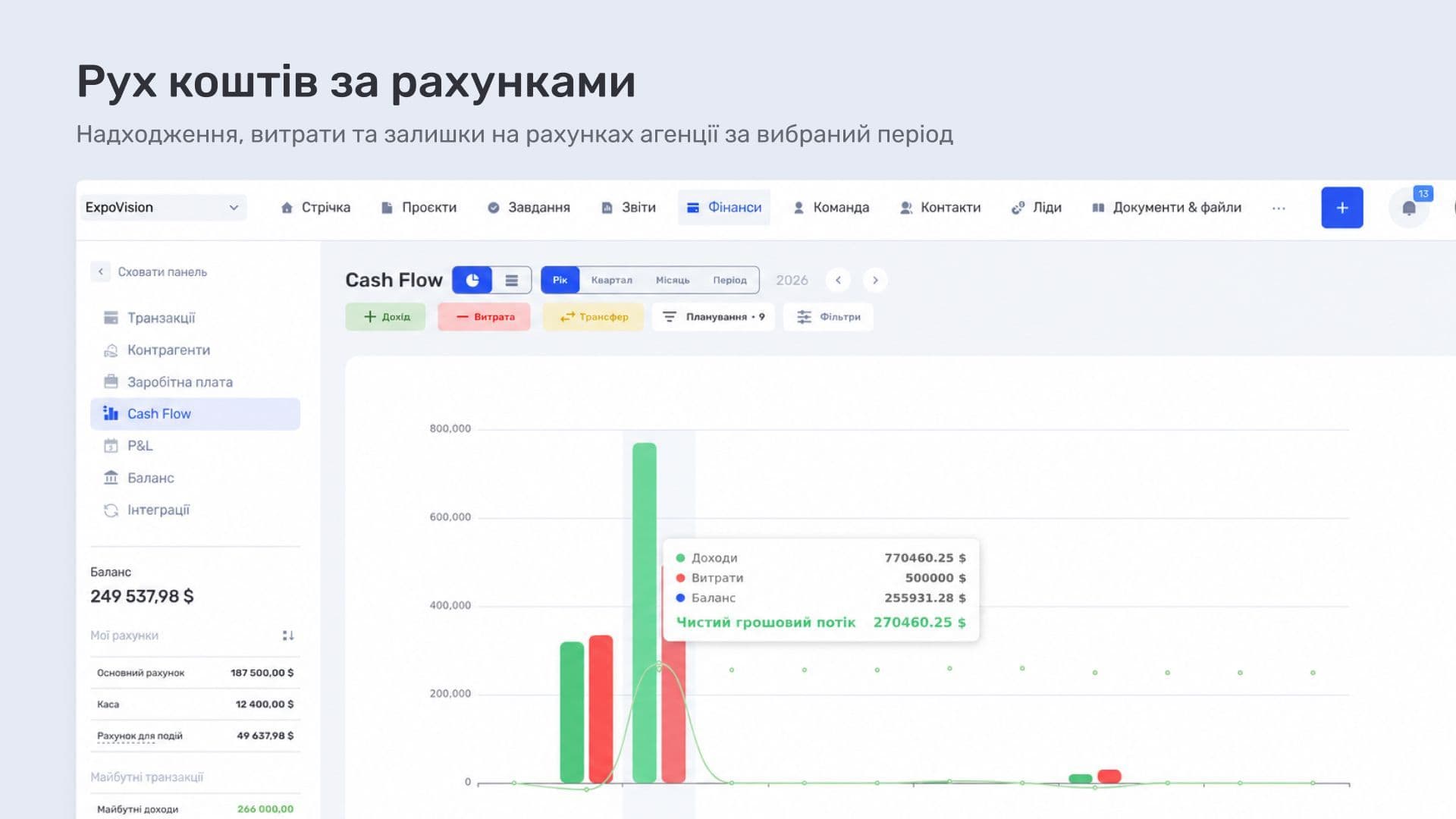Click the Майбутні доходи row

[195, 808]
